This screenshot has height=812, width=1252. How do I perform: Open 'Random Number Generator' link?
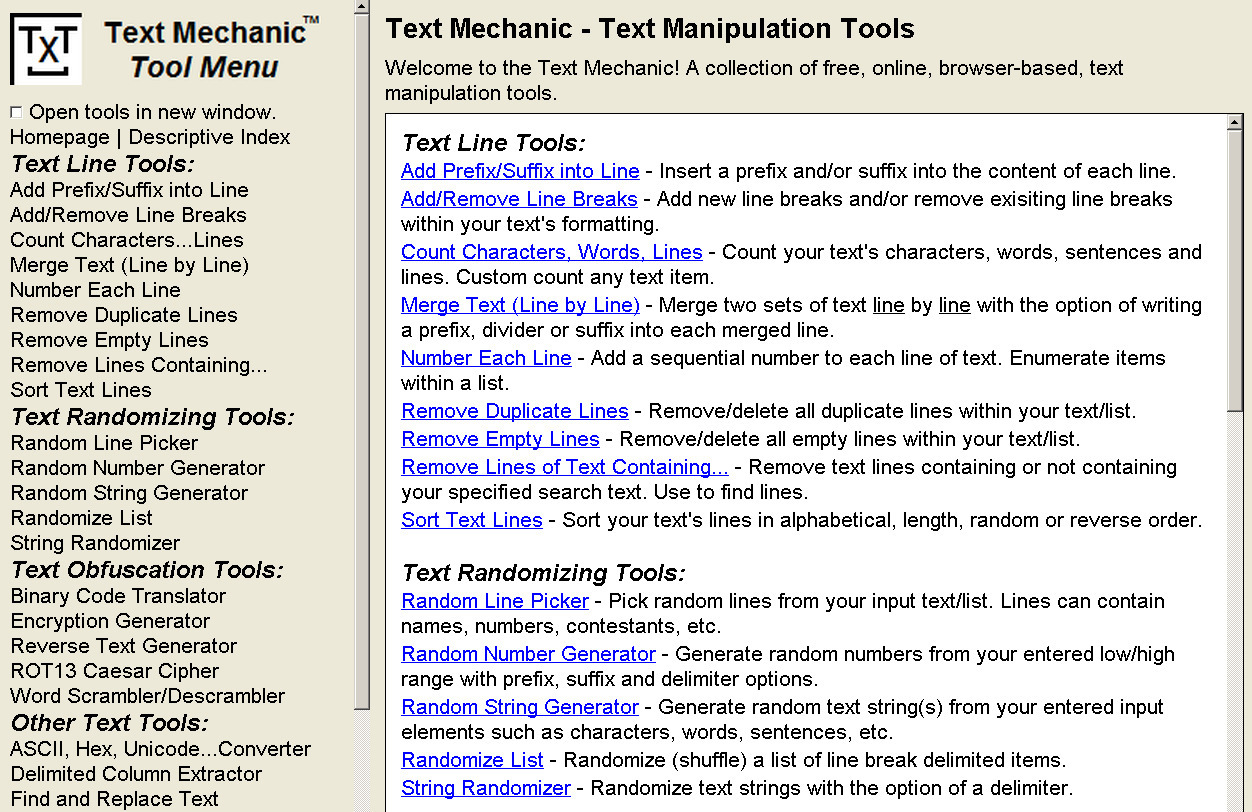coord(528,654)
